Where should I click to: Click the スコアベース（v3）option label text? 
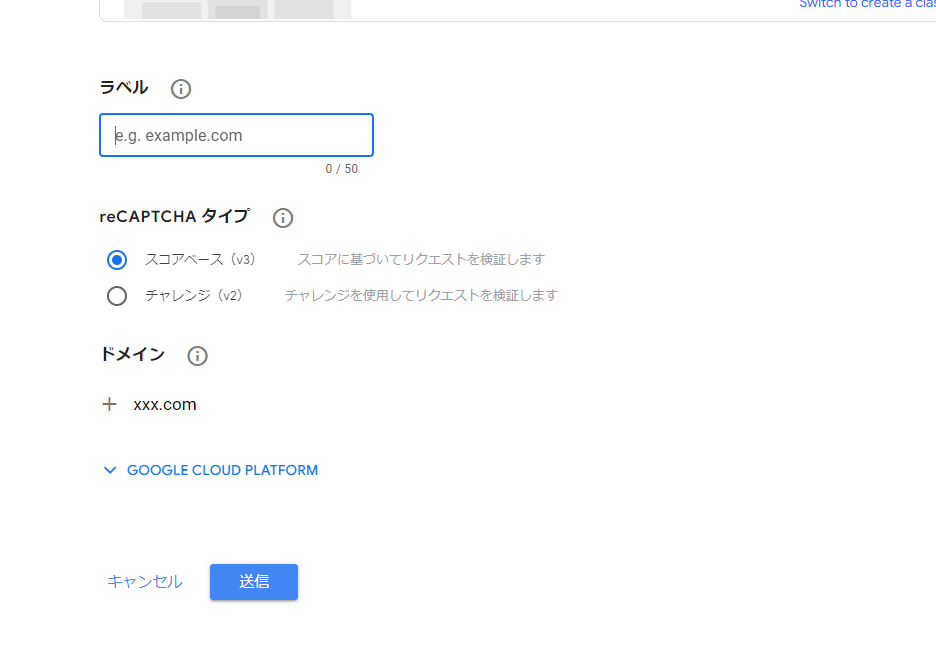[200, 260]
